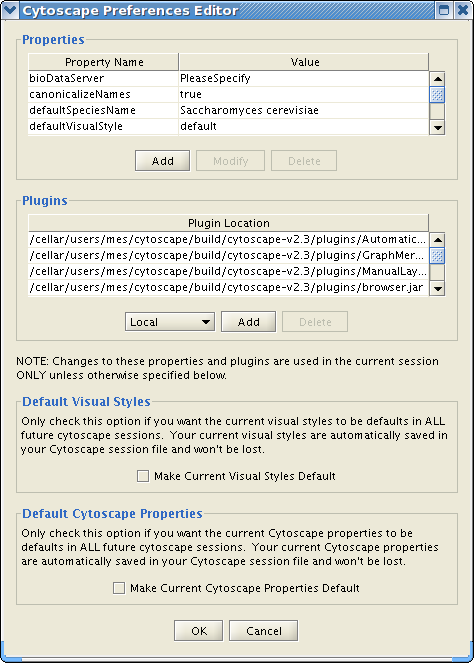Add a new property with the Add button
This screenshot has width=474, height=663.
[x=162, y=161]
